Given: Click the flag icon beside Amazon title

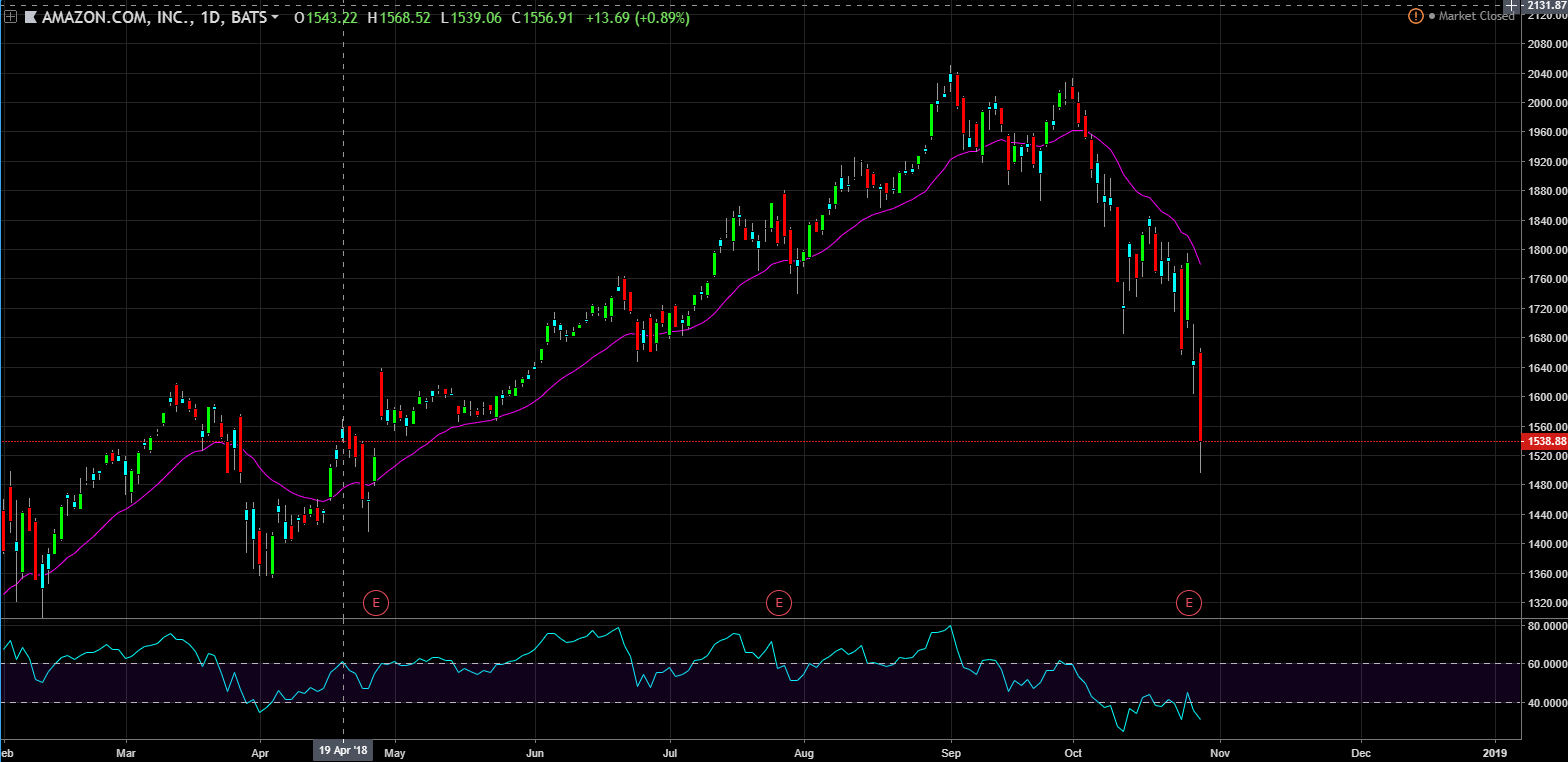Looking at the screenshot, I should pos(31,17).
